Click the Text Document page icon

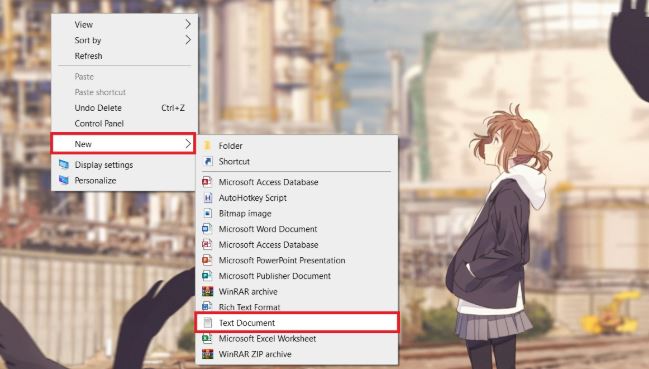point(208,323)
